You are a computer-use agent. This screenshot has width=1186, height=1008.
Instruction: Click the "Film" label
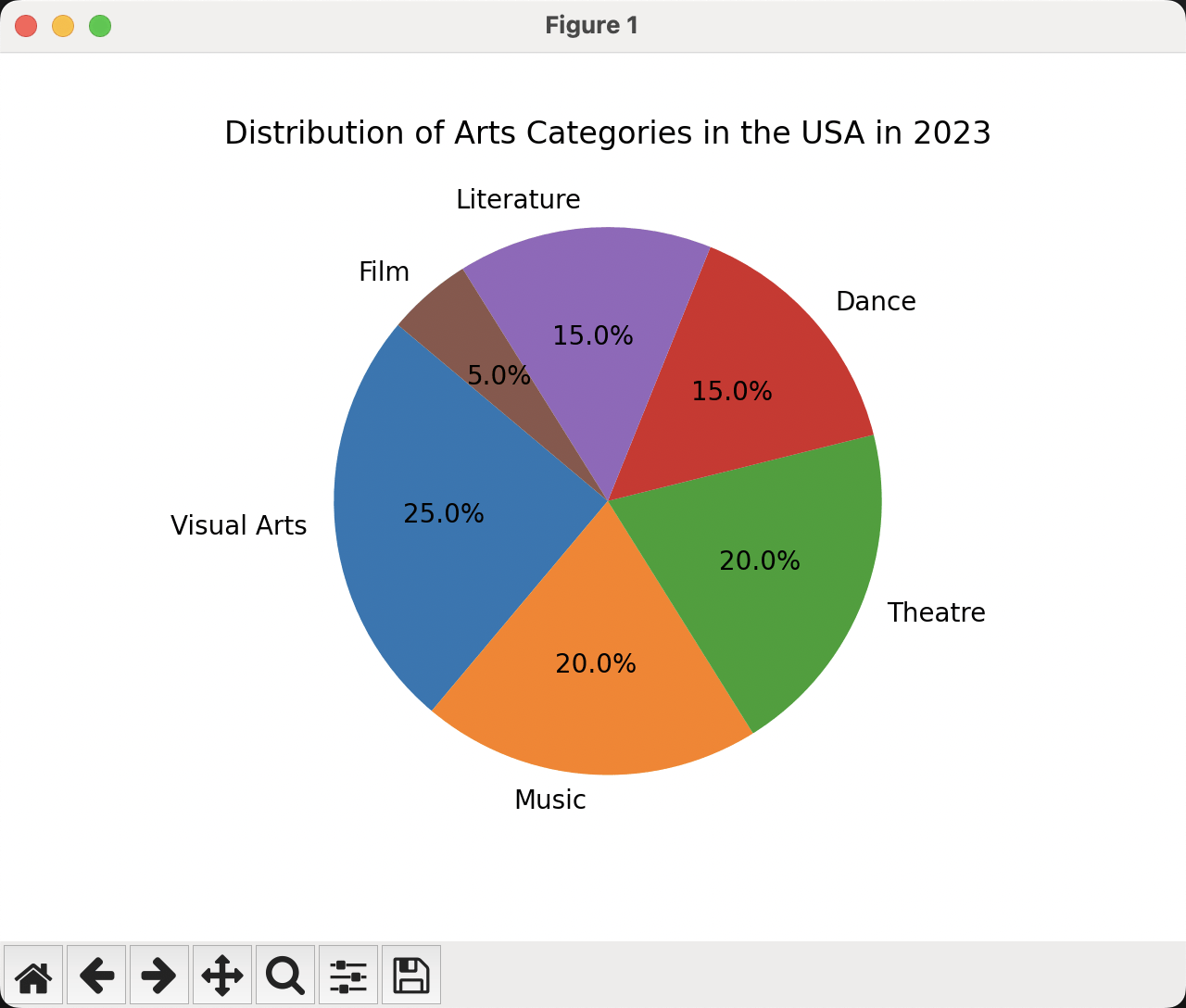tap(384, 271)
